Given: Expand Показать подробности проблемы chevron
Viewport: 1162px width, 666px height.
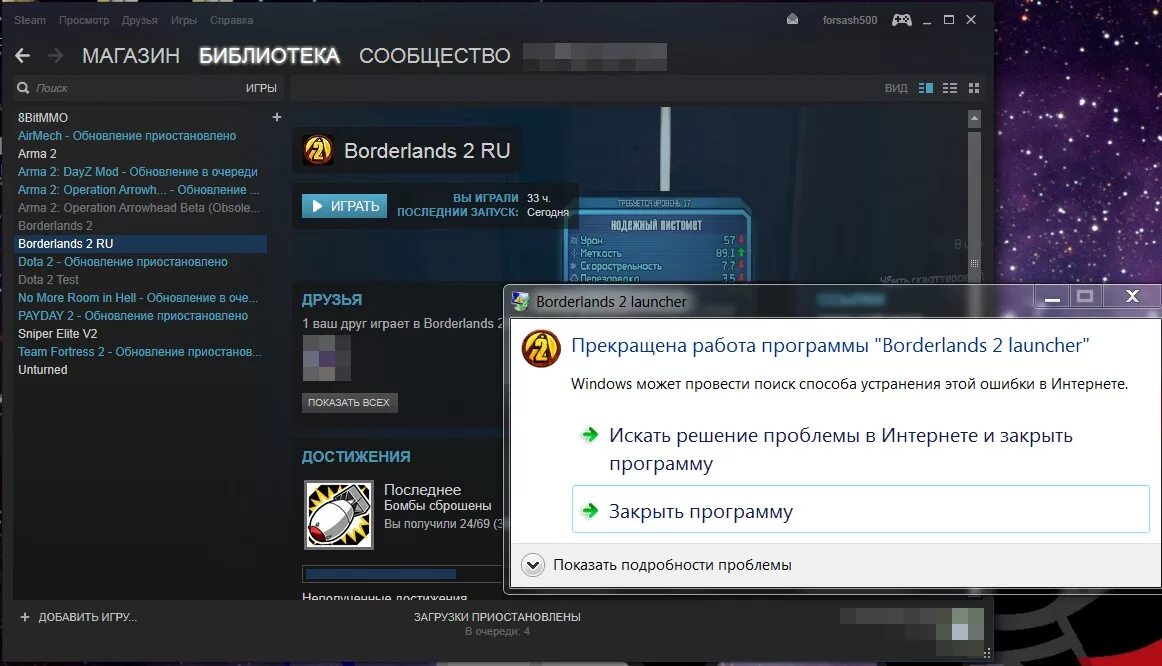Looking at the screenshot, I should pyautogui.click(x=532, y=565).
